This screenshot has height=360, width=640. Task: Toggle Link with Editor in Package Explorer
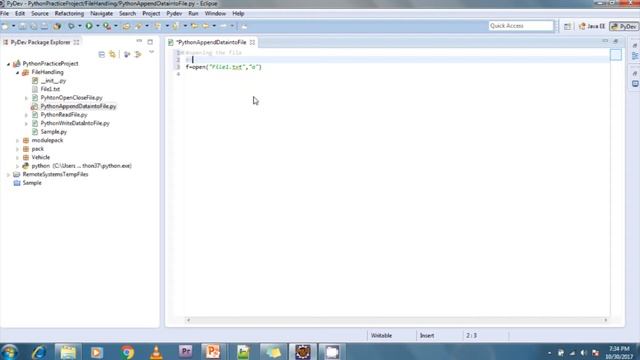click(112, 54)
